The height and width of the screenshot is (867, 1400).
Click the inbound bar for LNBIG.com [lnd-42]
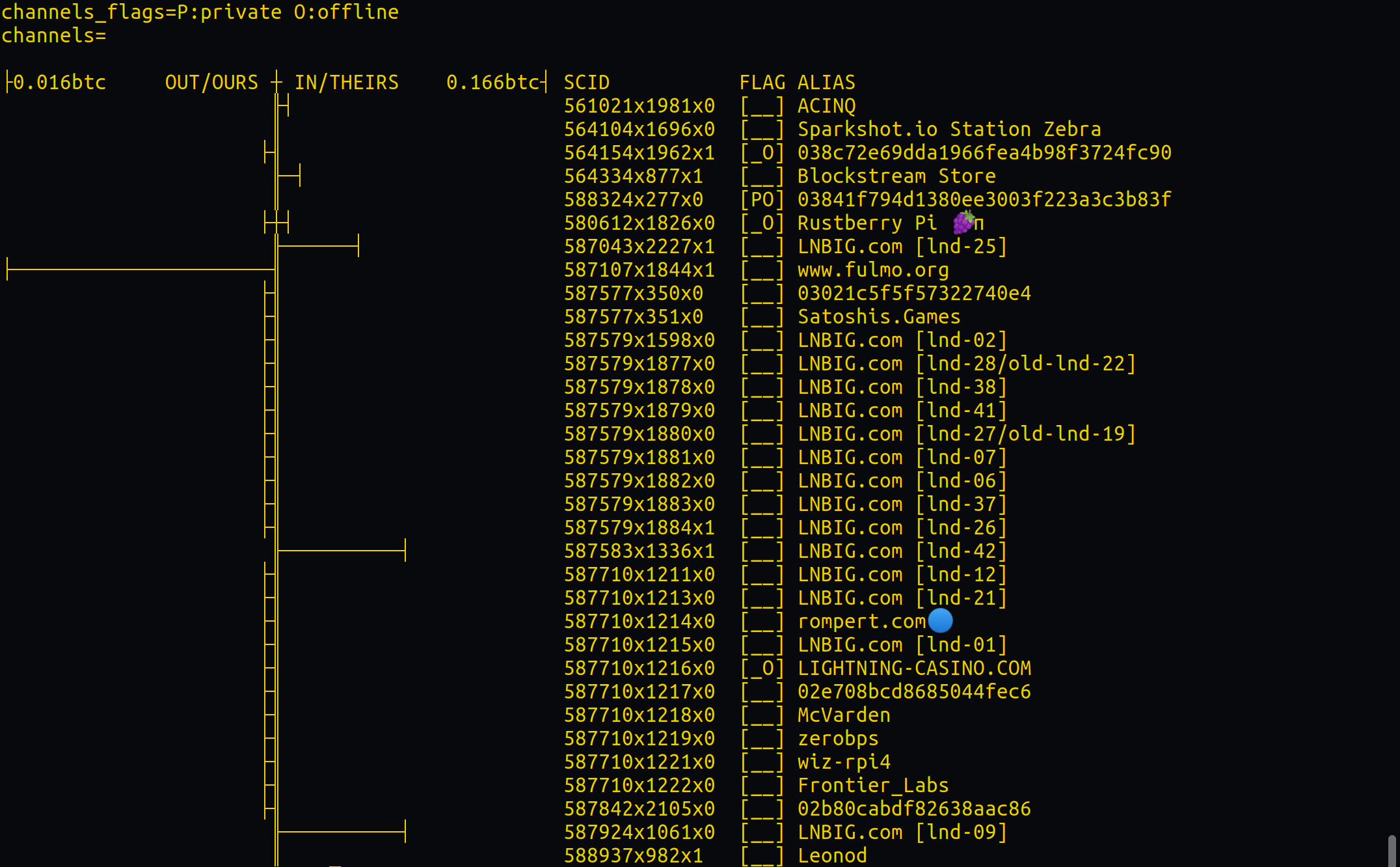coord(341,551)
